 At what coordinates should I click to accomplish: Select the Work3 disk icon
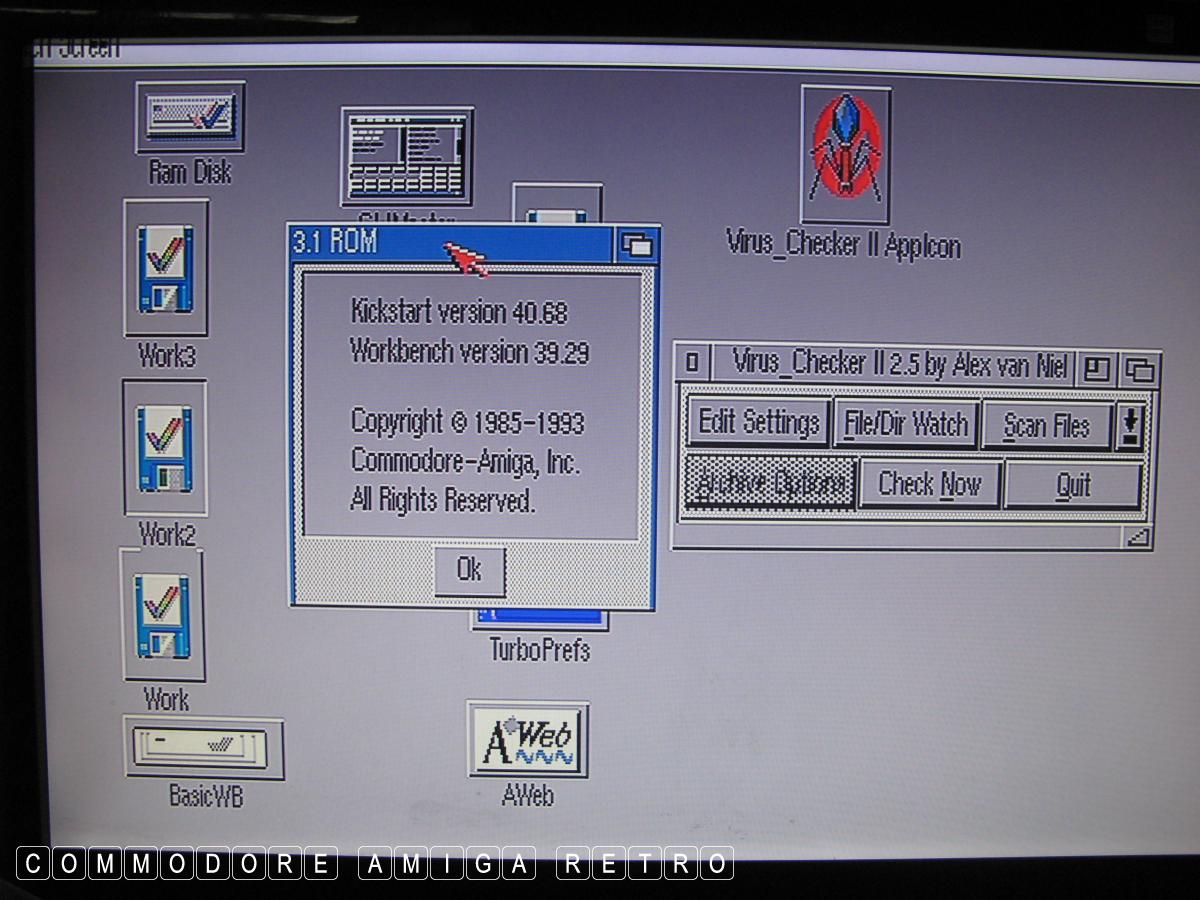[x=166, y=268]
